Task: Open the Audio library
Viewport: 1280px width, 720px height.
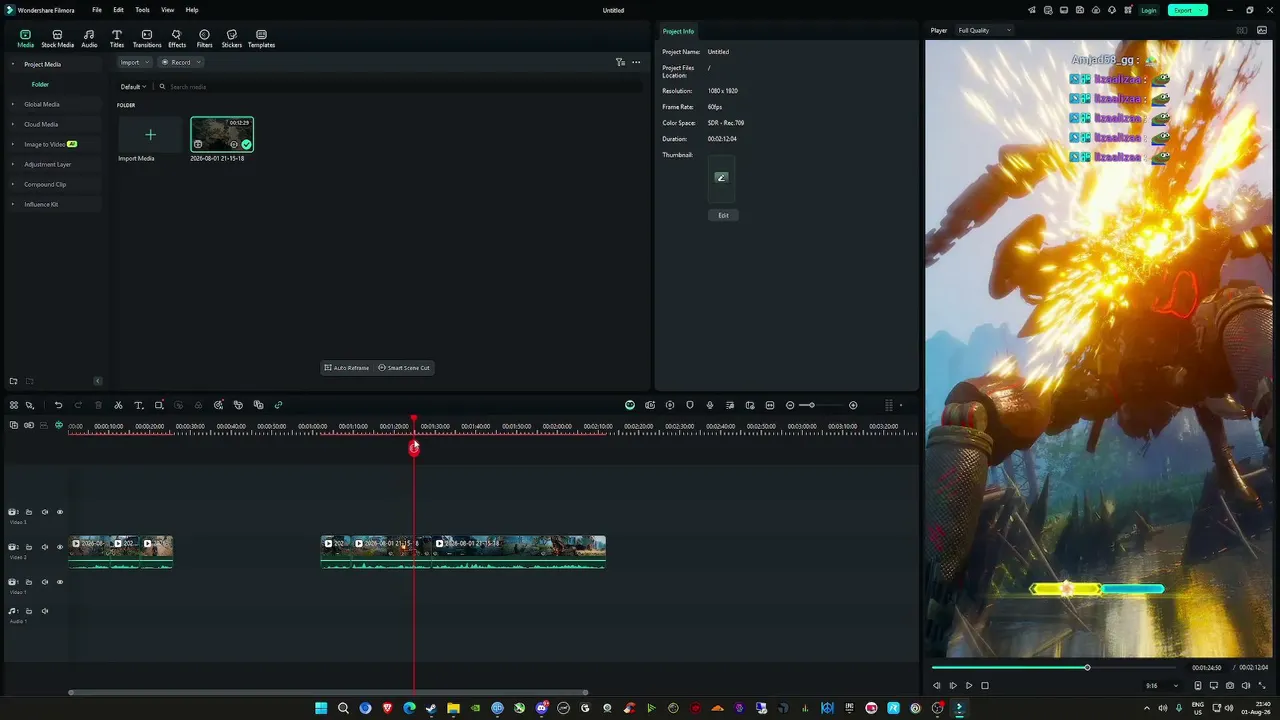Action: pos(89,38)
